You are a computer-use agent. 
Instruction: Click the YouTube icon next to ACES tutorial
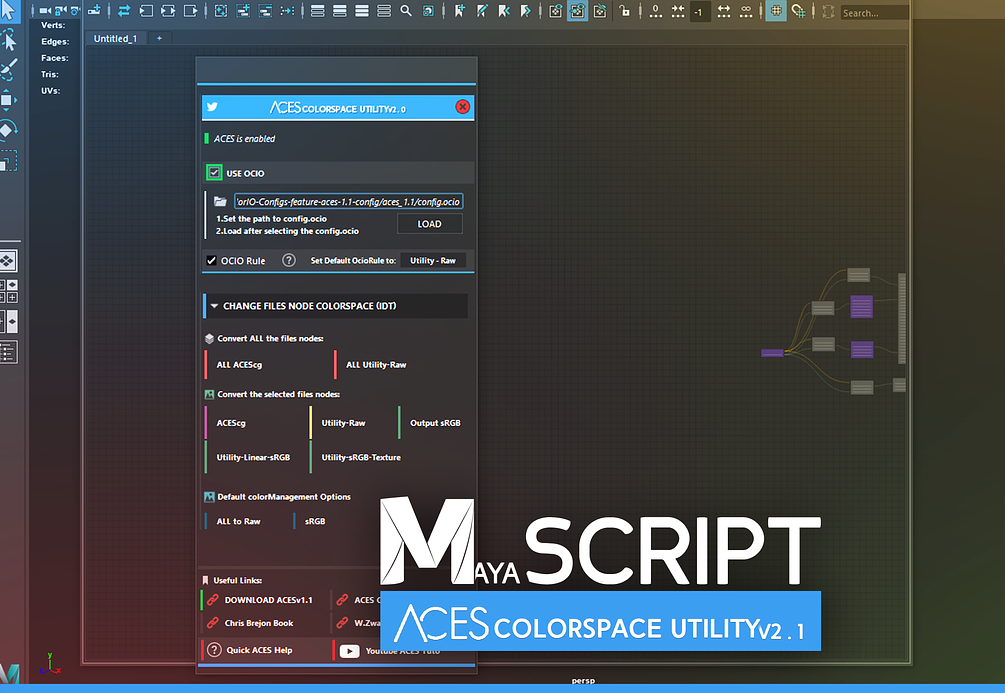350,650
